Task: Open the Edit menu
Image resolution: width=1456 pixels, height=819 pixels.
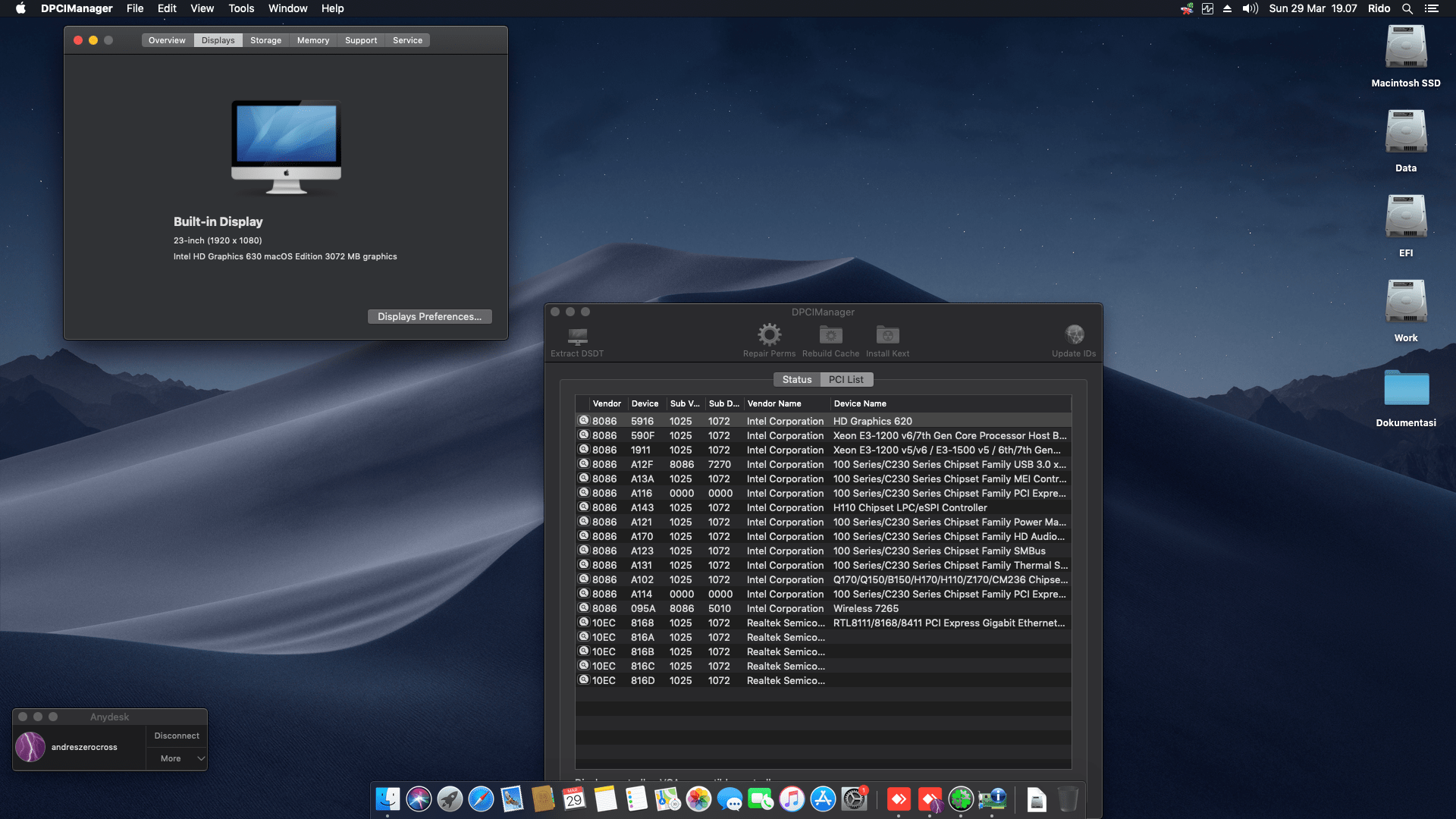Action: 167,8
